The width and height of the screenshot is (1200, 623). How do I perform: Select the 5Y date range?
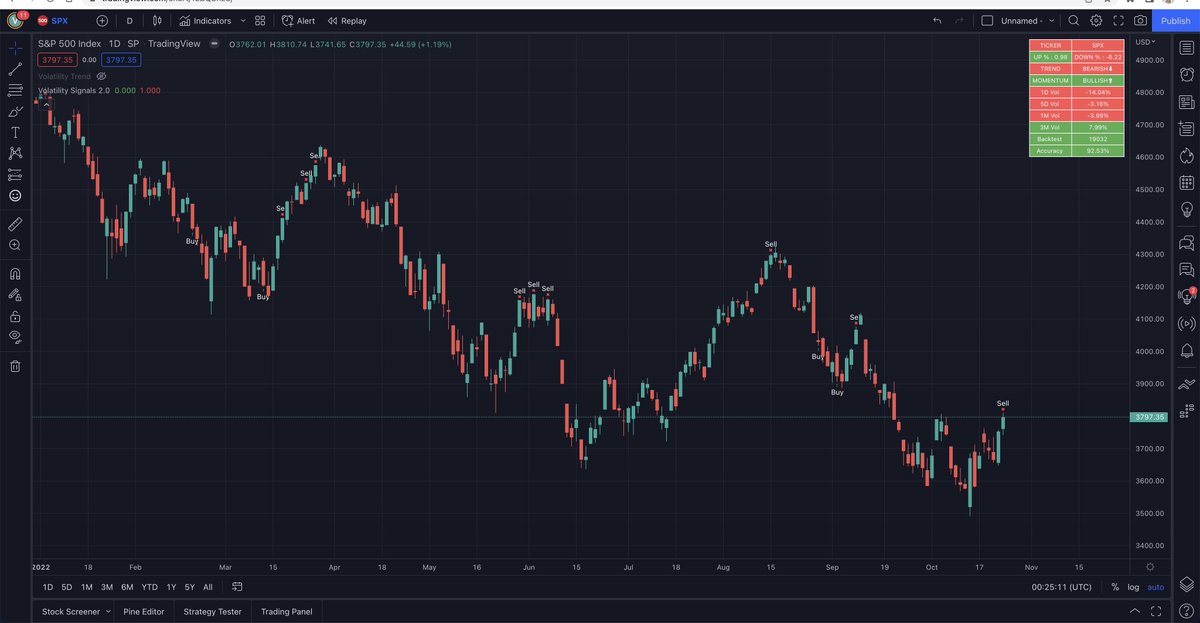(x=190, y=587)
